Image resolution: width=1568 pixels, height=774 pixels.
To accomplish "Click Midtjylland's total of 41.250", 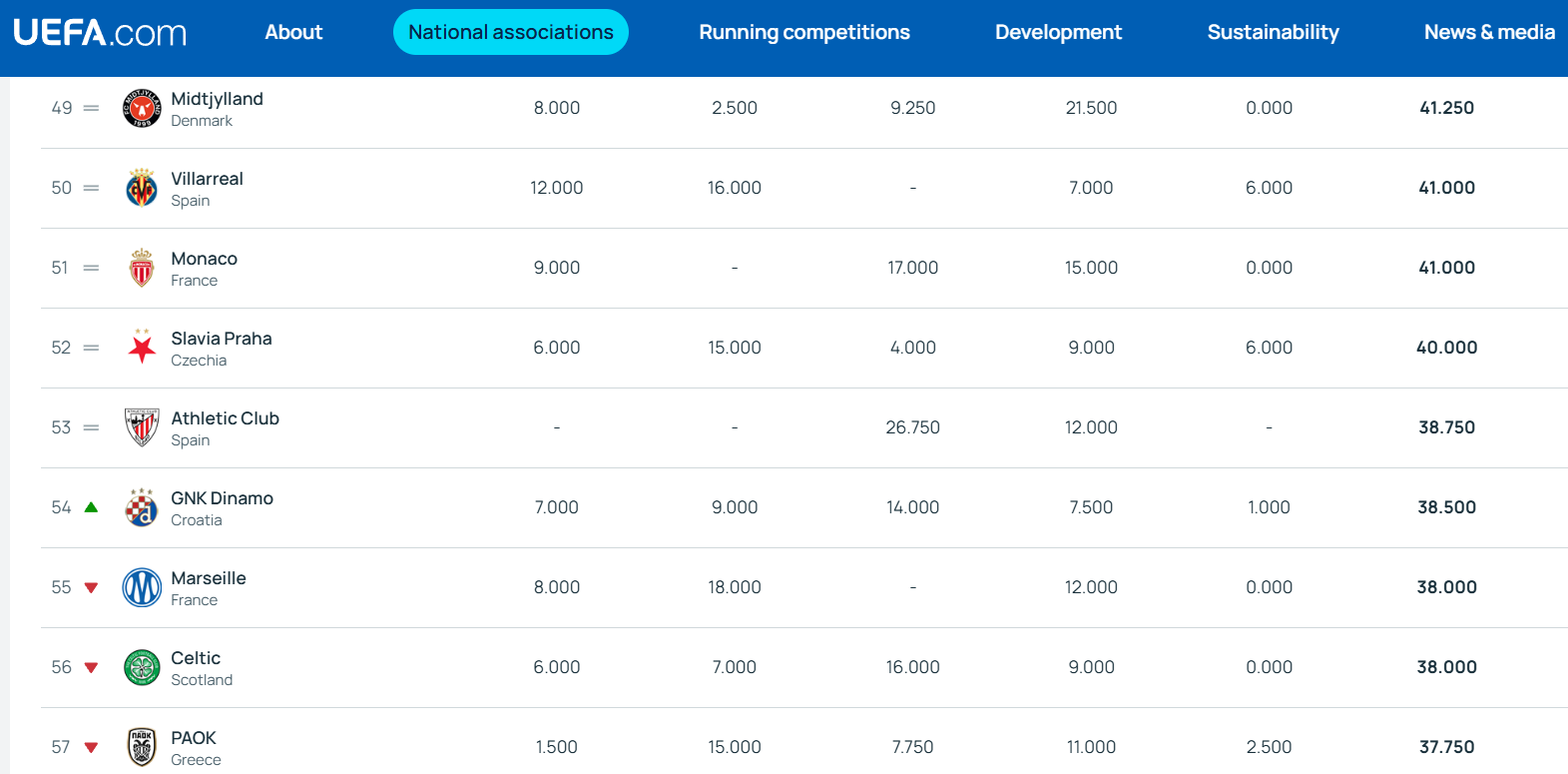I will (1446, 108).
